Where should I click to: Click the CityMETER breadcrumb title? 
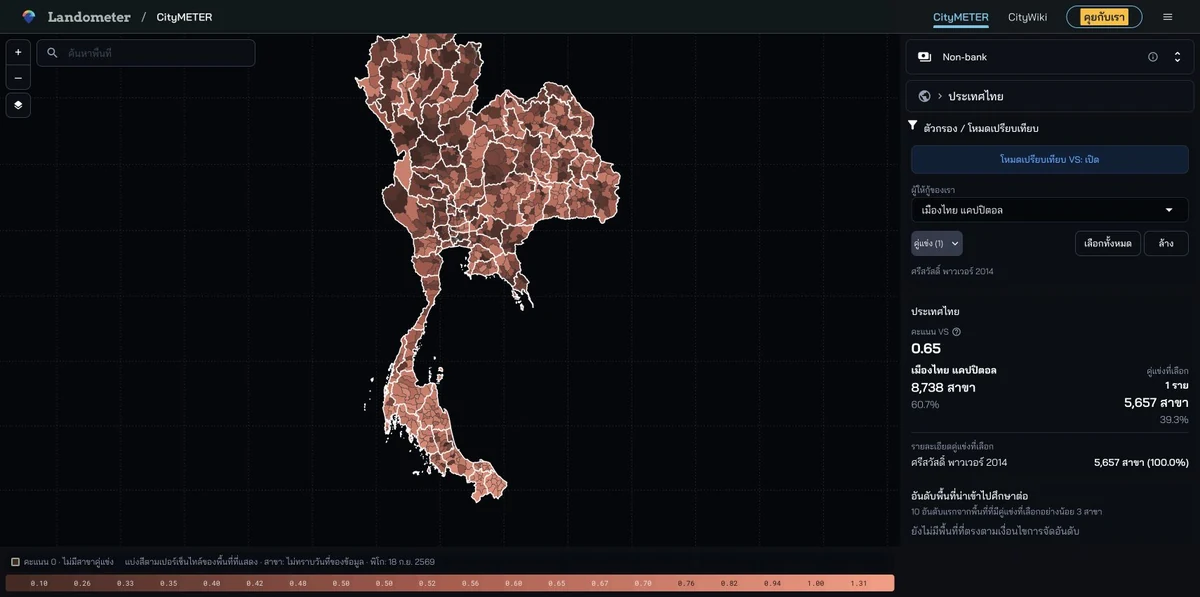[184, 17]
